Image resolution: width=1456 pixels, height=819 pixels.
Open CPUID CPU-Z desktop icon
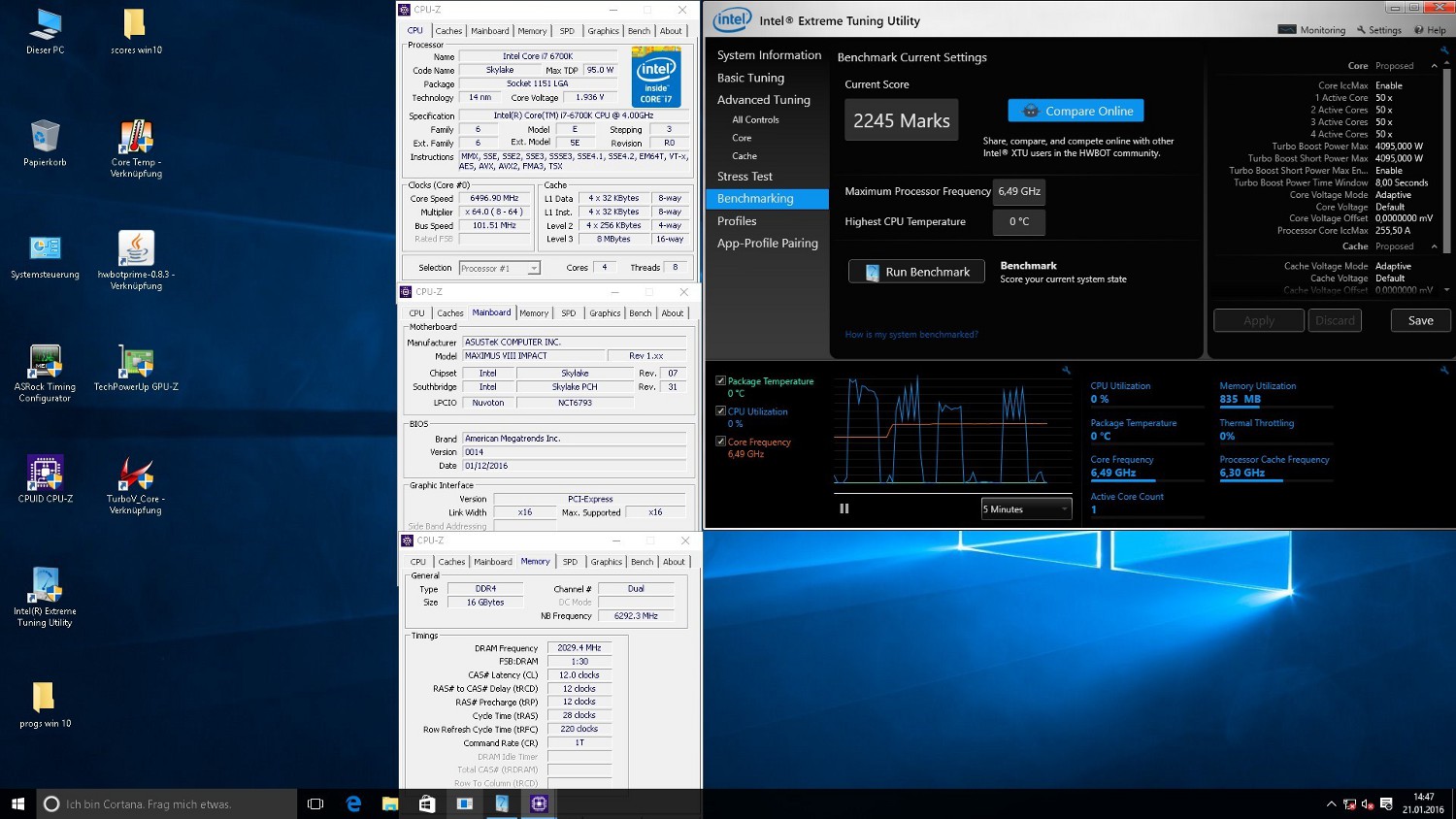pyautogui.click(x=45, y=479)
